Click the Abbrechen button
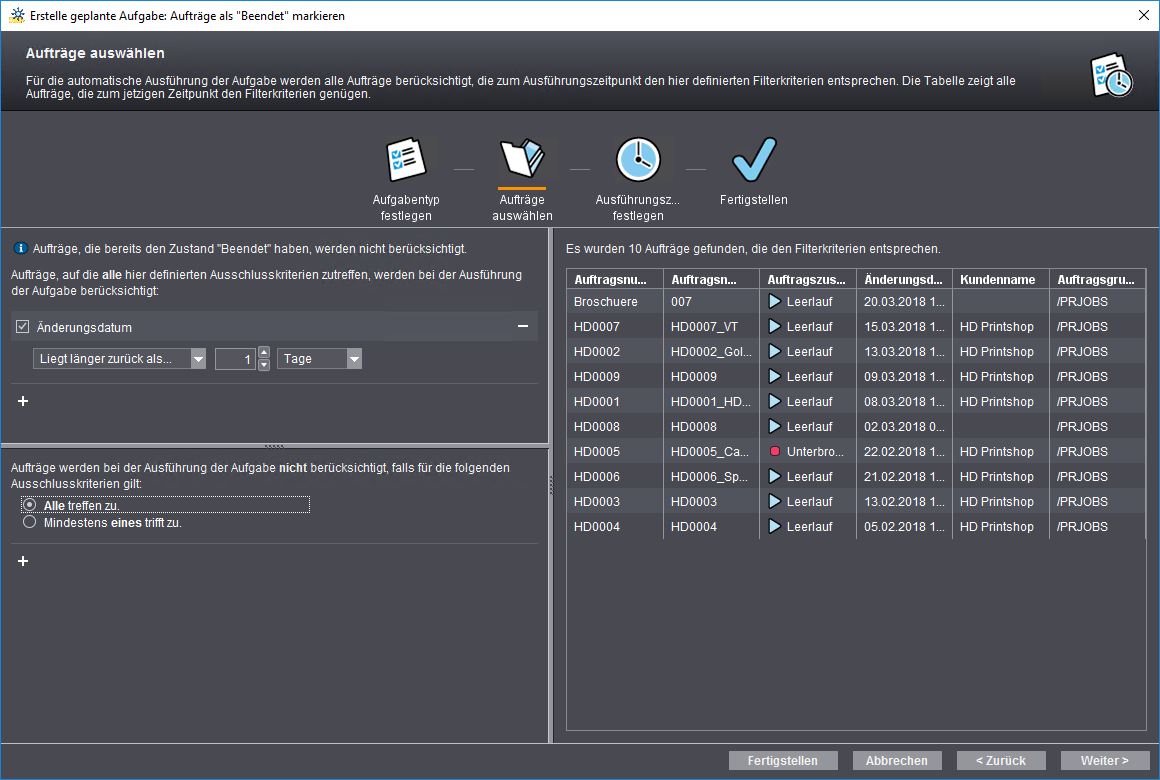 (x=897, y=761)
